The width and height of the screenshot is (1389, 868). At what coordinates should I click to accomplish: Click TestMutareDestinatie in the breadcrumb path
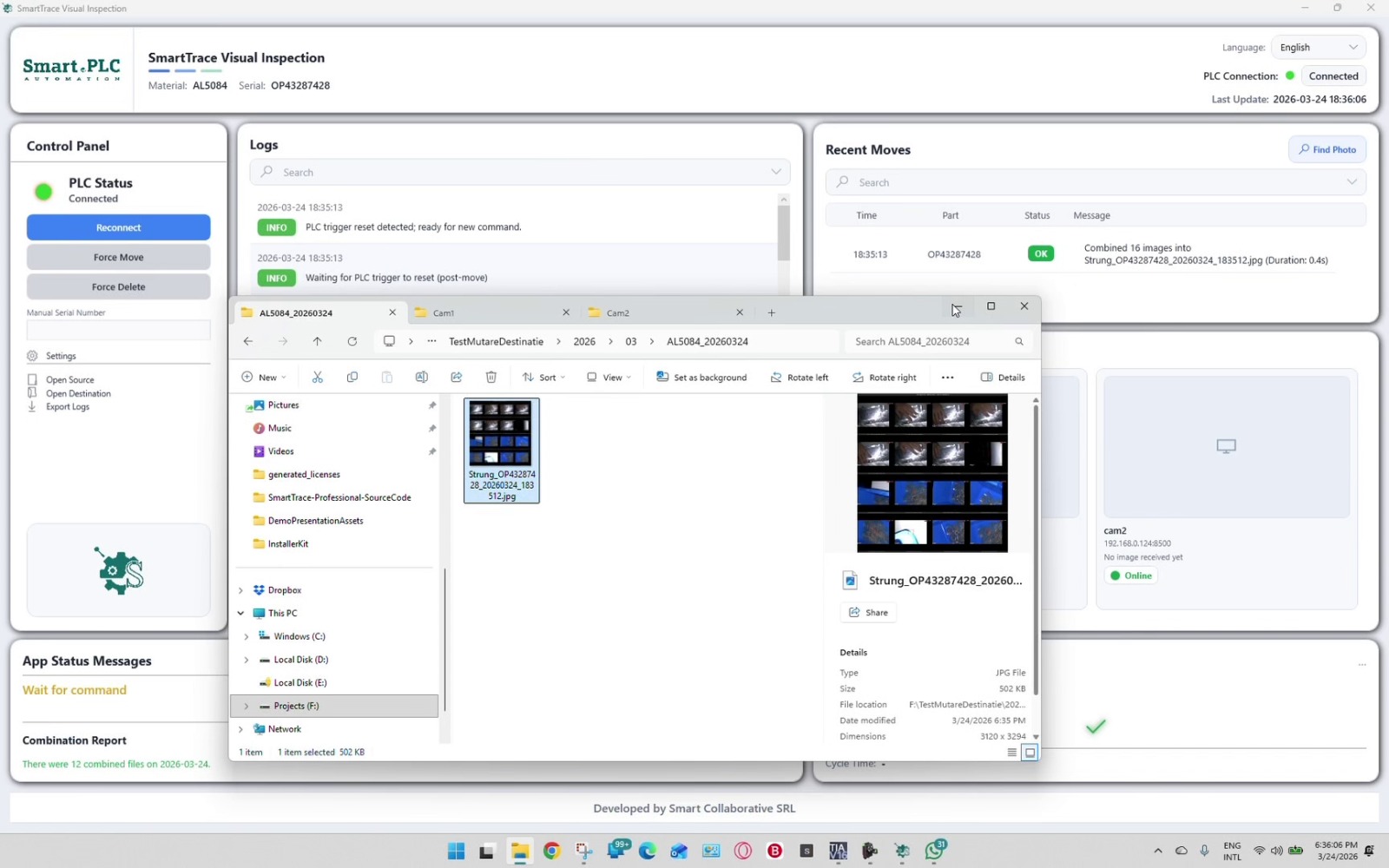click(496, 342)
